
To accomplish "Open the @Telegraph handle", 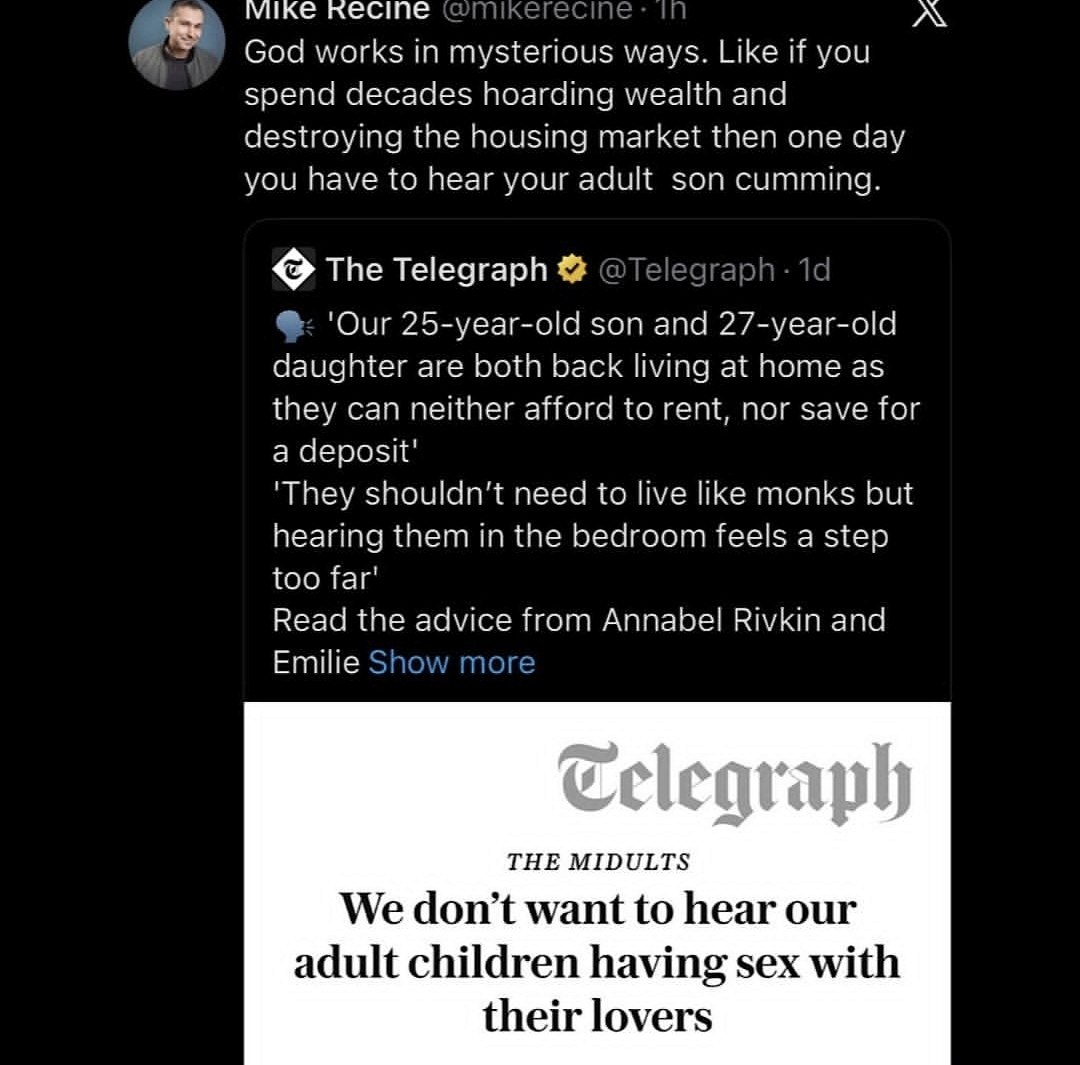I will tap(687, 269).
